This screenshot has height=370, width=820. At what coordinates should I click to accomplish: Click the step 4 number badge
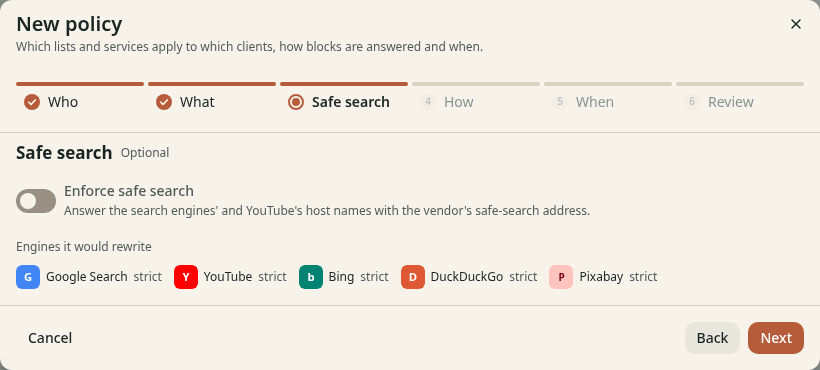428,102
